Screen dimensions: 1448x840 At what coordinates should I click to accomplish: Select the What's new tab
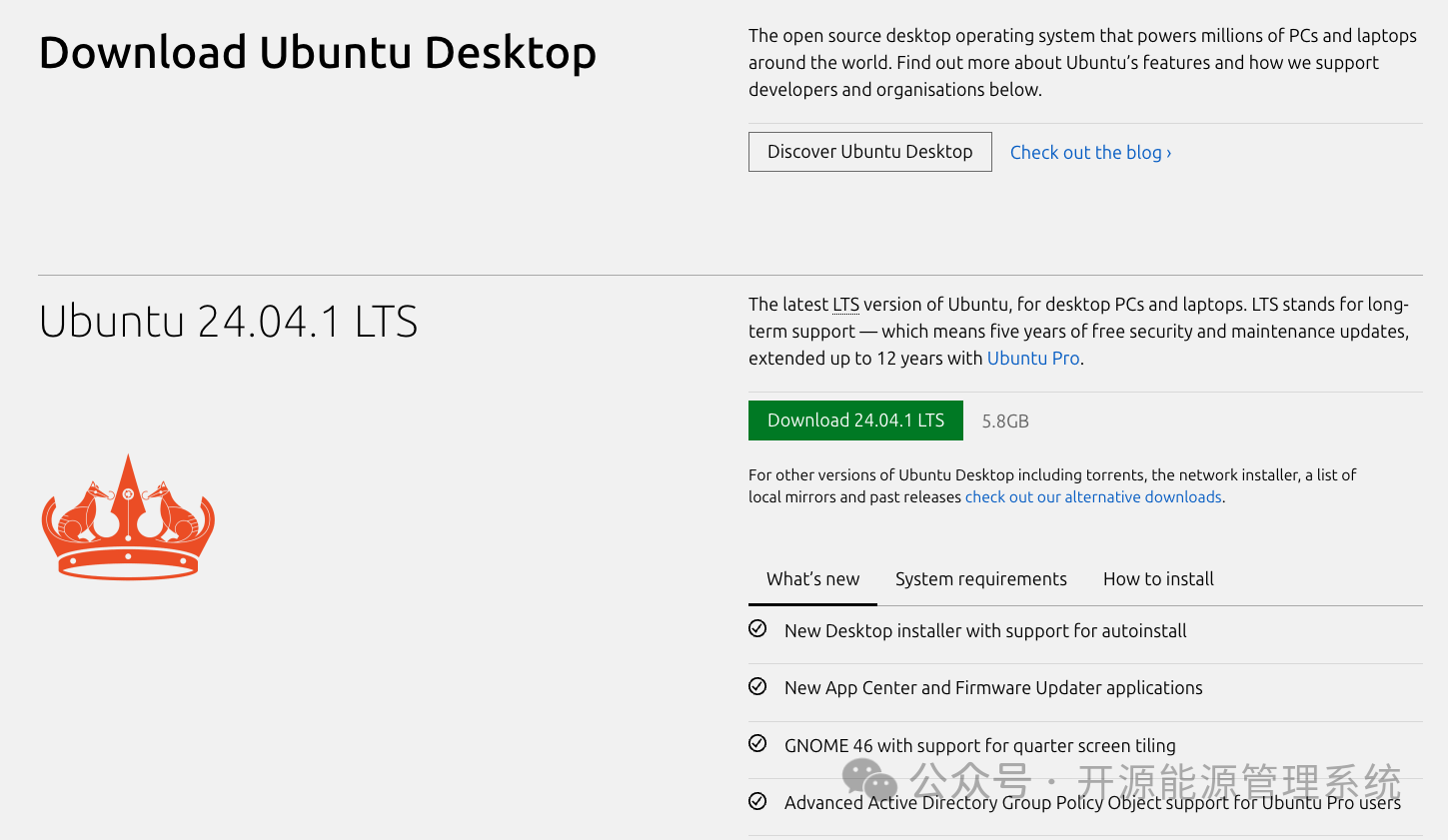click(812, 579)
